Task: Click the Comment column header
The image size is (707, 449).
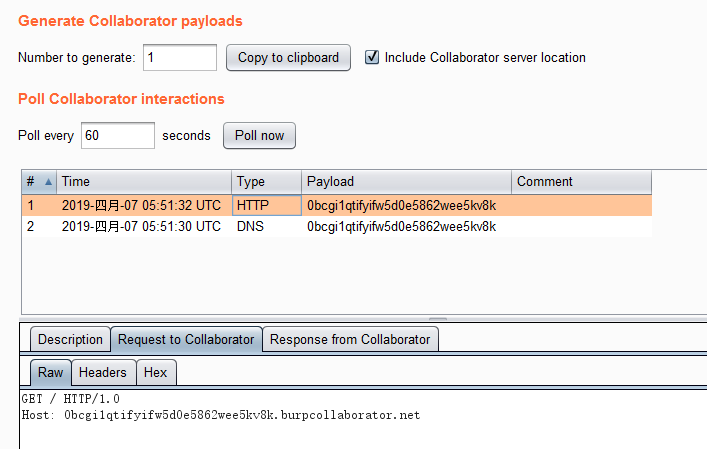Action: coord(580,182)
